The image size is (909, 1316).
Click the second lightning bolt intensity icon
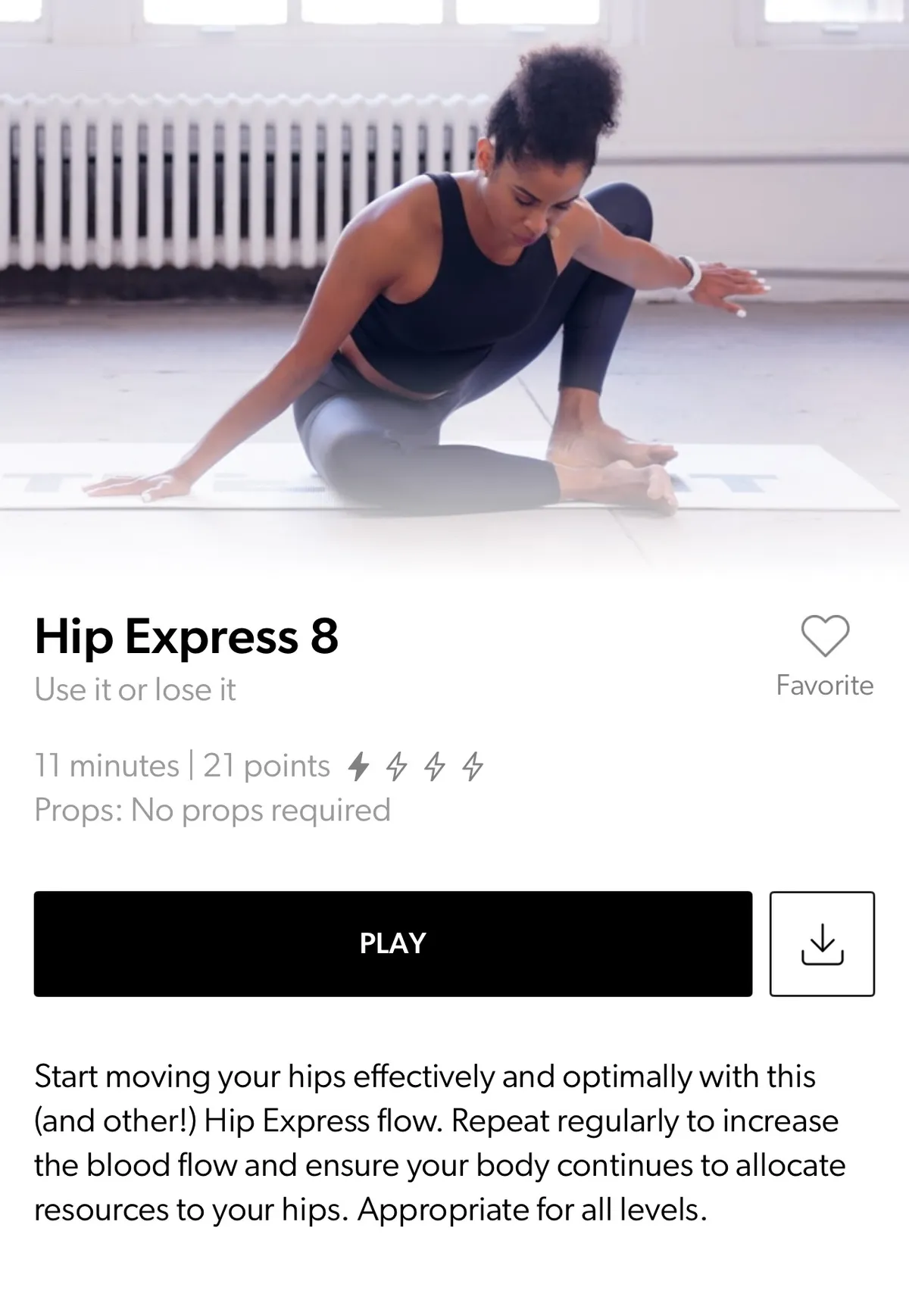[397, 767]
